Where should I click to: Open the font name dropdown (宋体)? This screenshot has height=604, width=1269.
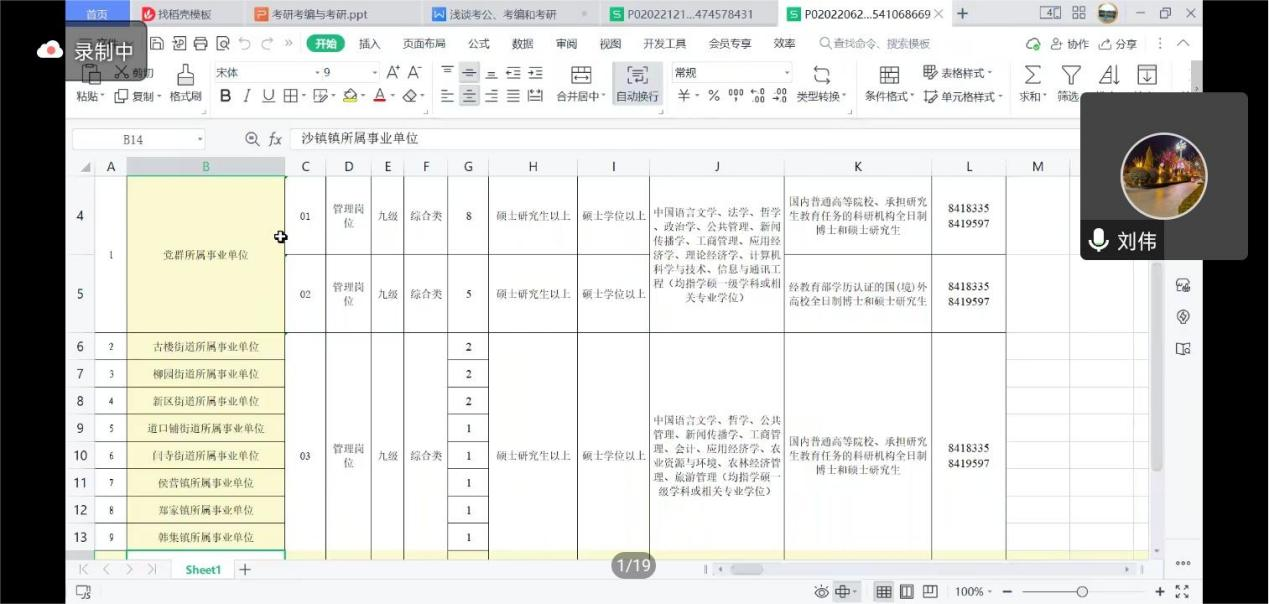pos(262,73)
